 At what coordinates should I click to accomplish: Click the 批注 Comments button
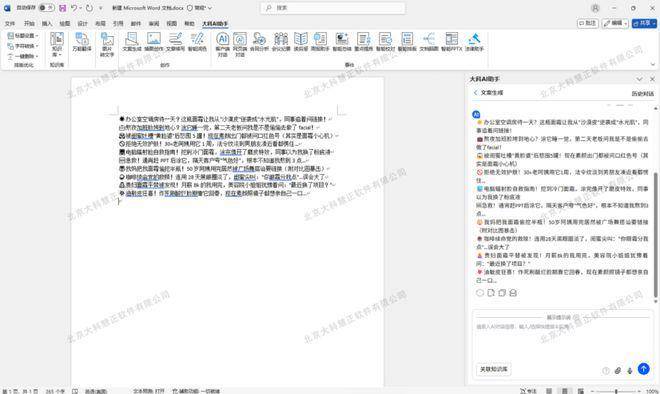point(588,23)
